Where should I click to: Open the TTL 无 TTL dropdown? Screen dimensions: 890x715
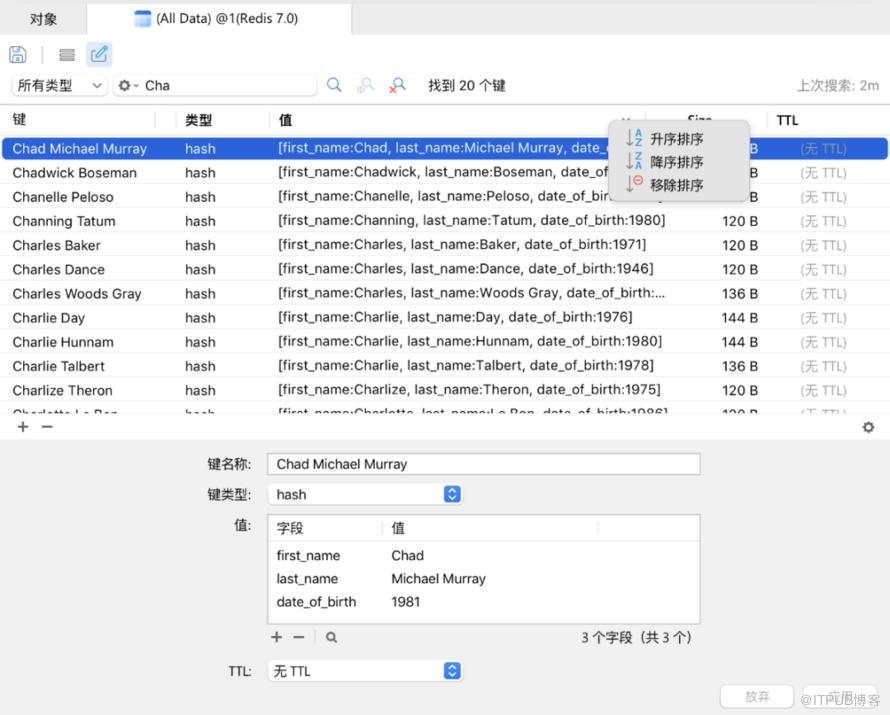[452, 671]
